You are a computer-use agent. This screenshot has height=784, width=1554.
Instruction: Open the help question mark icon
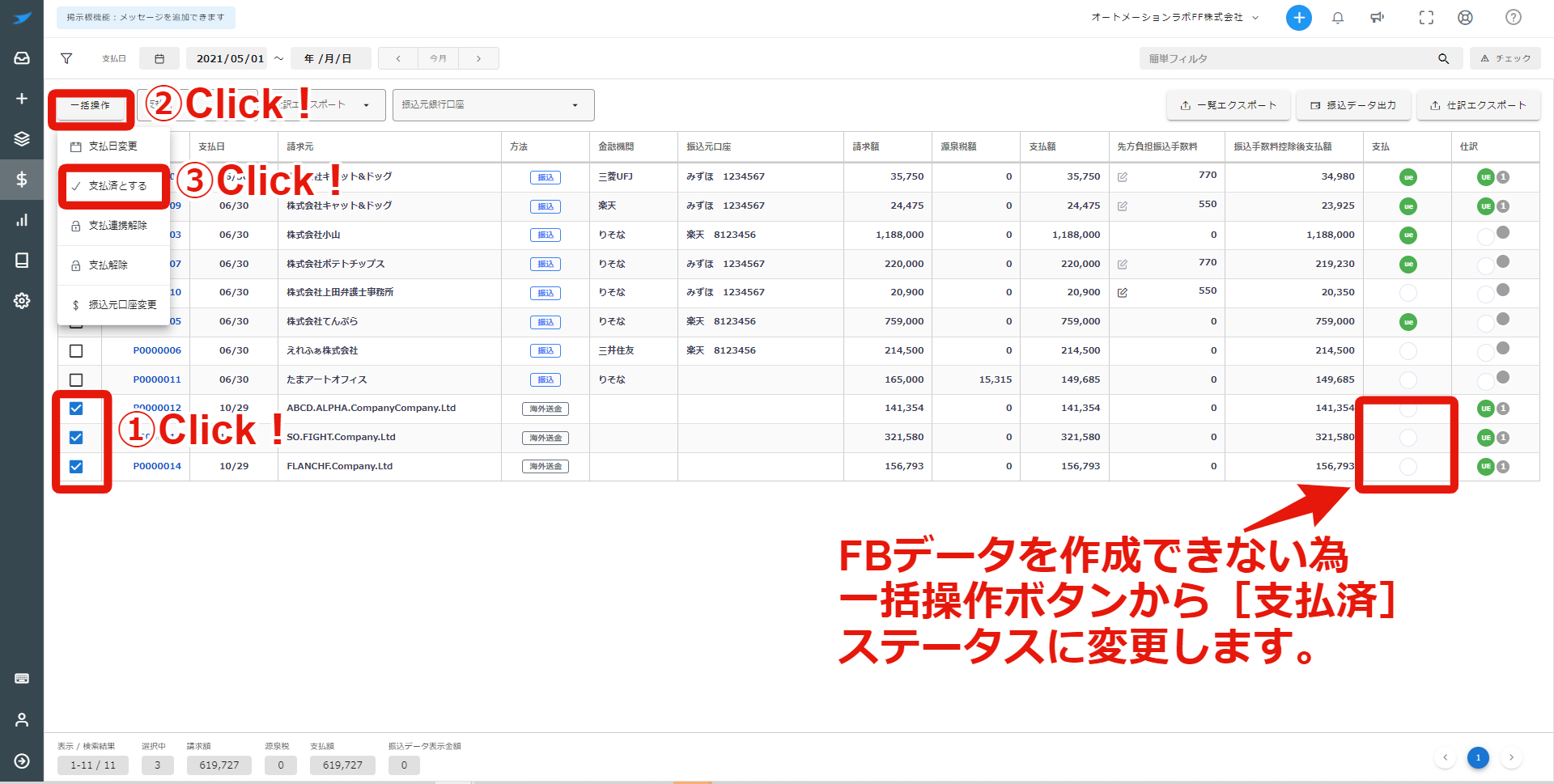pos(1514,18)
